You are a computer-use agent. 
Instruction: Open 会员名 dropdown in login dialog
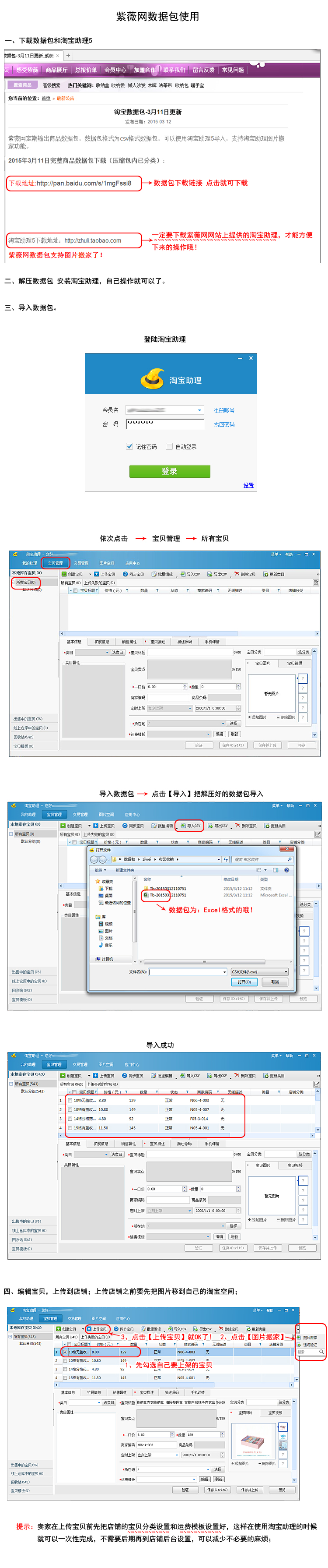200,410
